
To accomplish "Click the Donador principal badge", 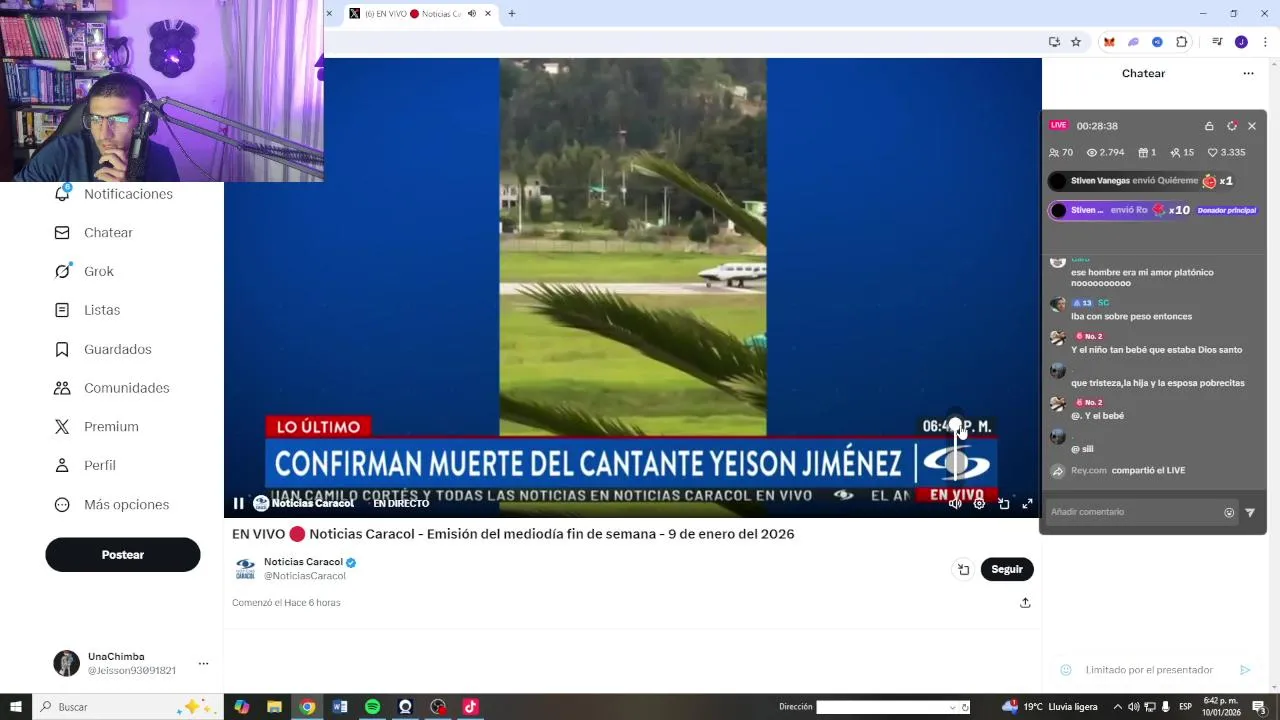I will tap(1226, 211).
